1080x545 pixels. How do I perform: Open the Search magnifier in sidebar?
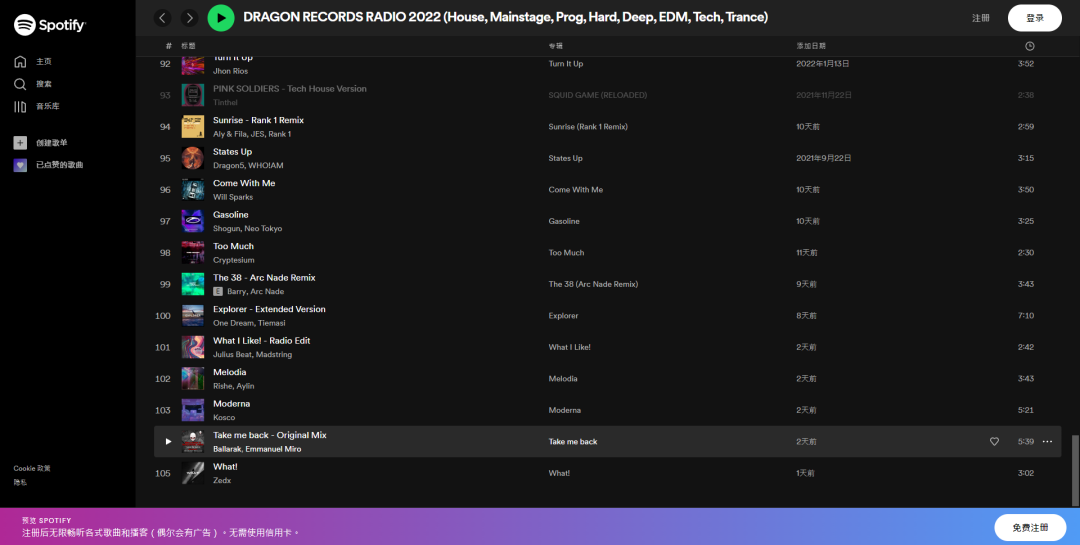(20, 84)
